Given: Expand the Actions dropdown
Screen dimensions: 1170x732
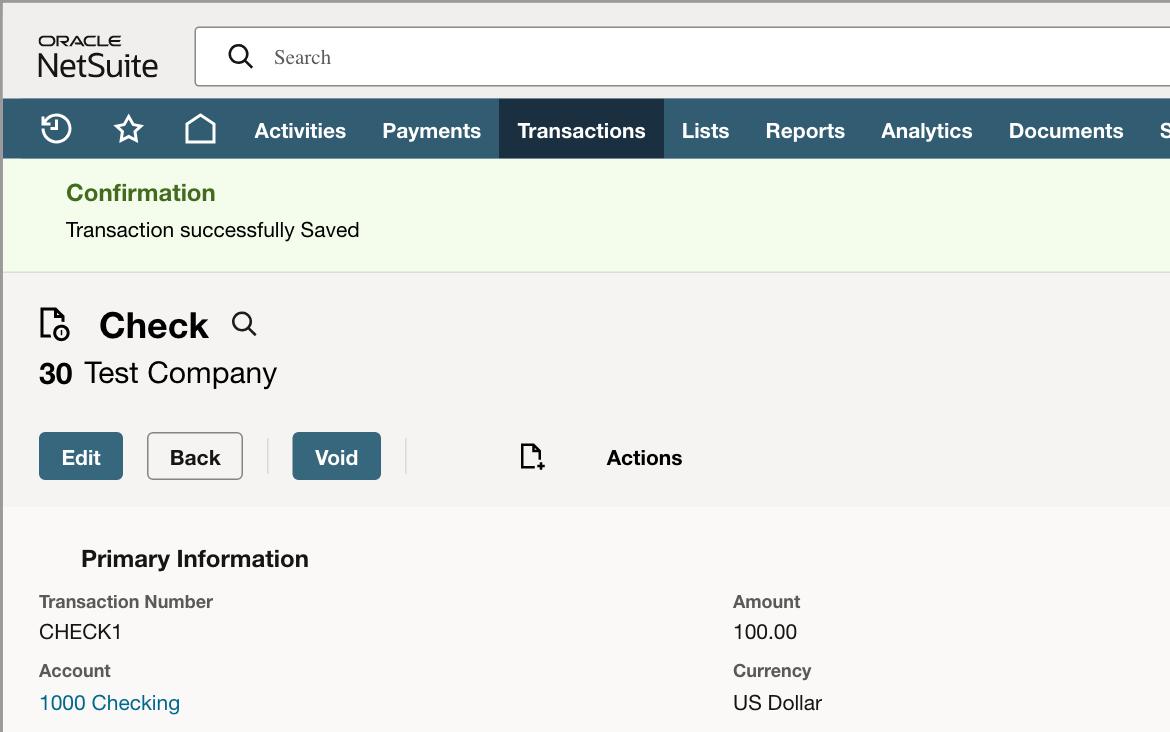Looking at the screenshot, I should point(644,457).
